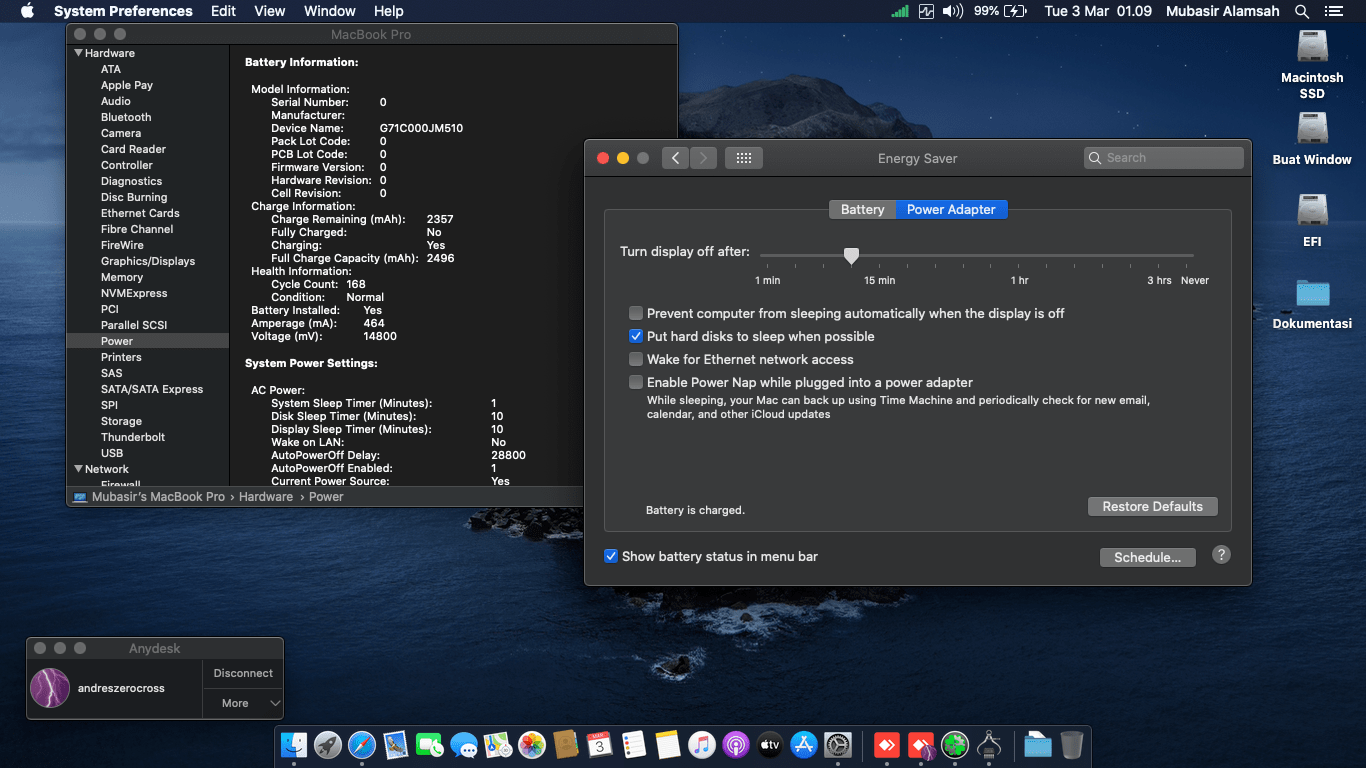The height and width of the screenshot is (768, 1366).
Task: Launch Launchpad rocket icon in Dock
Action: tap(328, 745)
